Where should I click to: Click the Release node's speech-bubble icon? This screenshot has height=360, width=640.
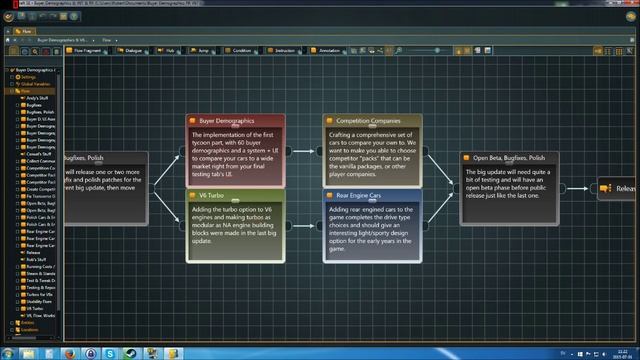tap(606, 188)
